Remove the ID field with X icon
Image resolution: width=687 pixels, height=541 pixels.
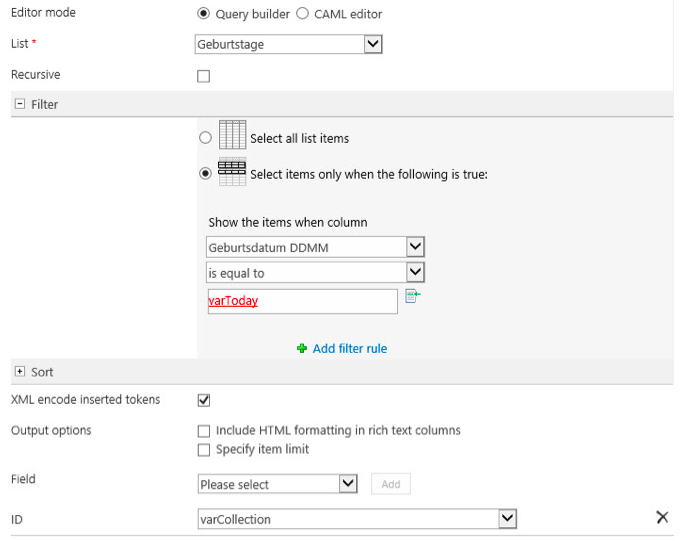pyautogui.click(x=662, y=517)
